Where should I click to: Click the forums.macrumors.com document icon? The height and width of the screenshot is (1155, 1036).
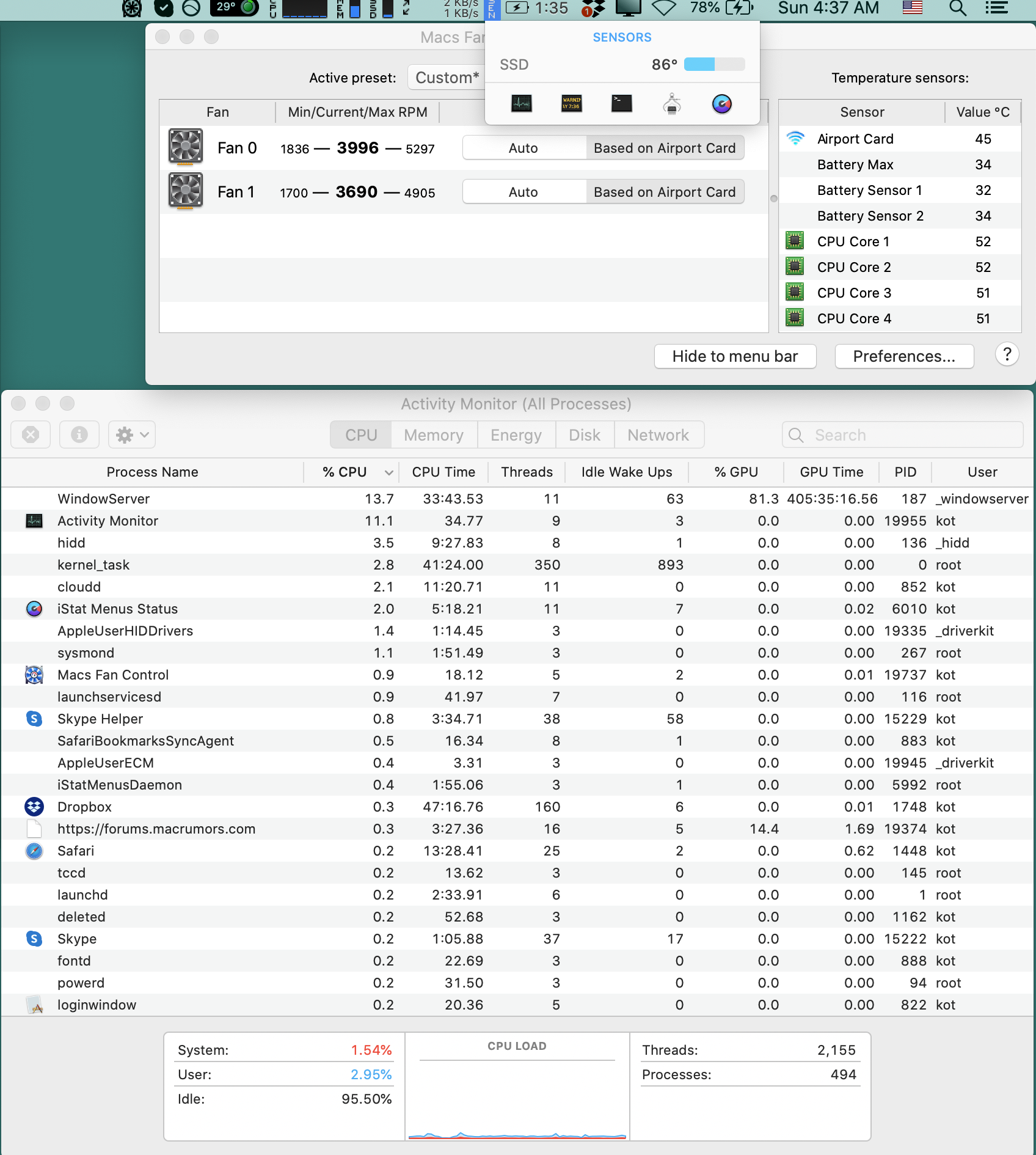coord(34,829)
